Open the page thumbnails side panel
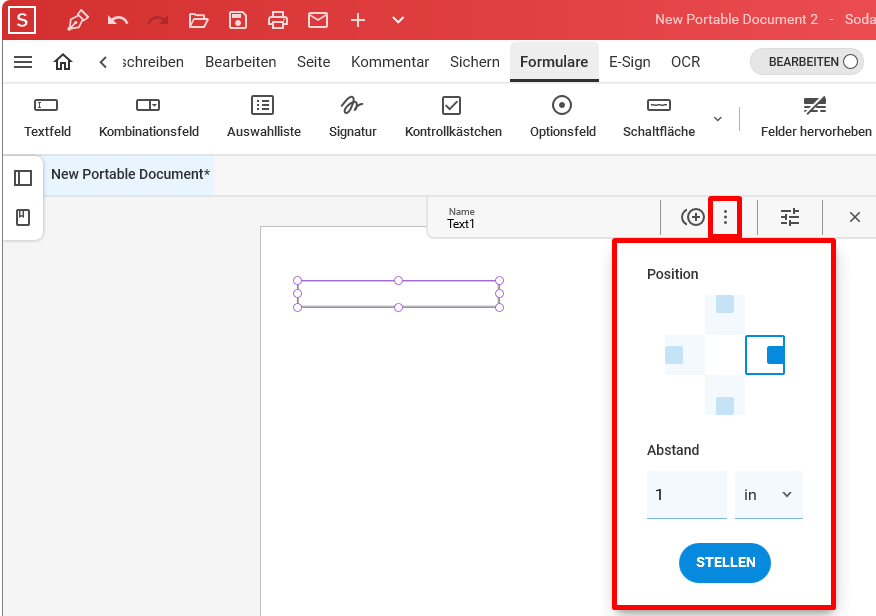 point(23,178)
